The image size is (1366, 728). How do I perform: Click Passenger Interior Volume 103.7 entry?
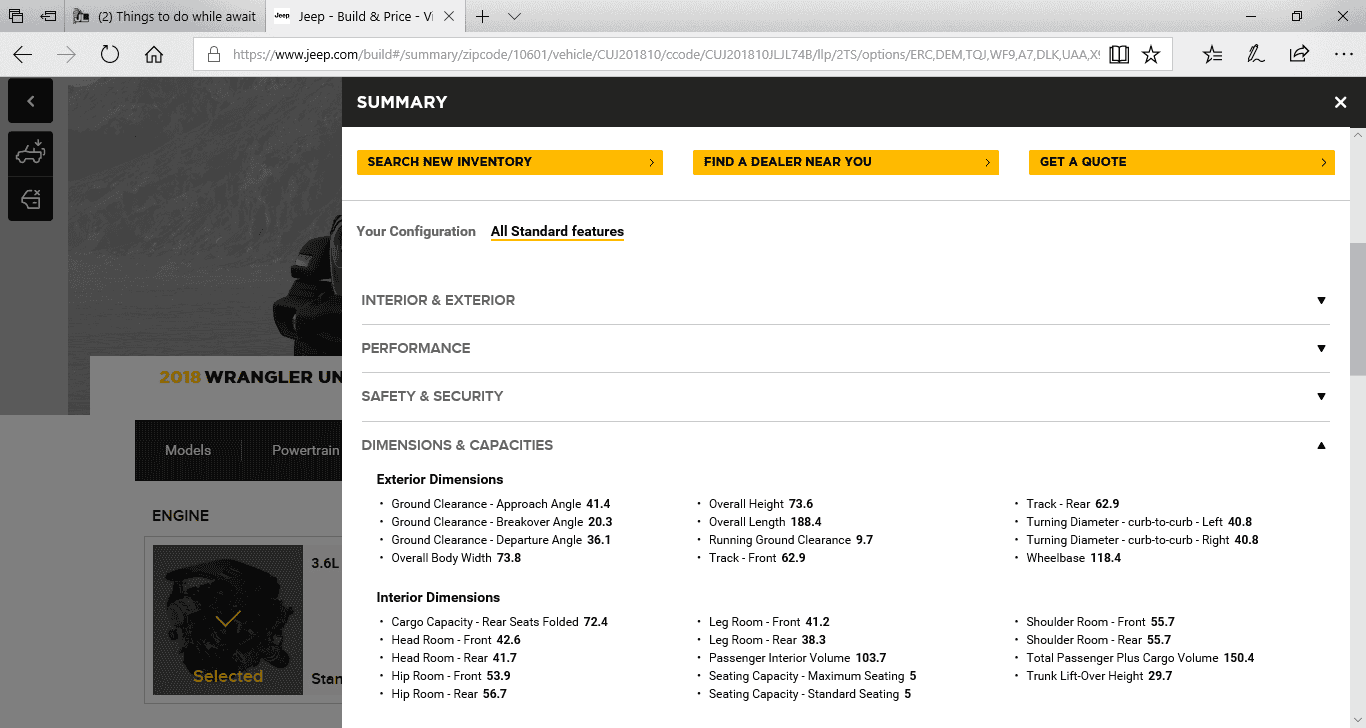pos(798,658)
